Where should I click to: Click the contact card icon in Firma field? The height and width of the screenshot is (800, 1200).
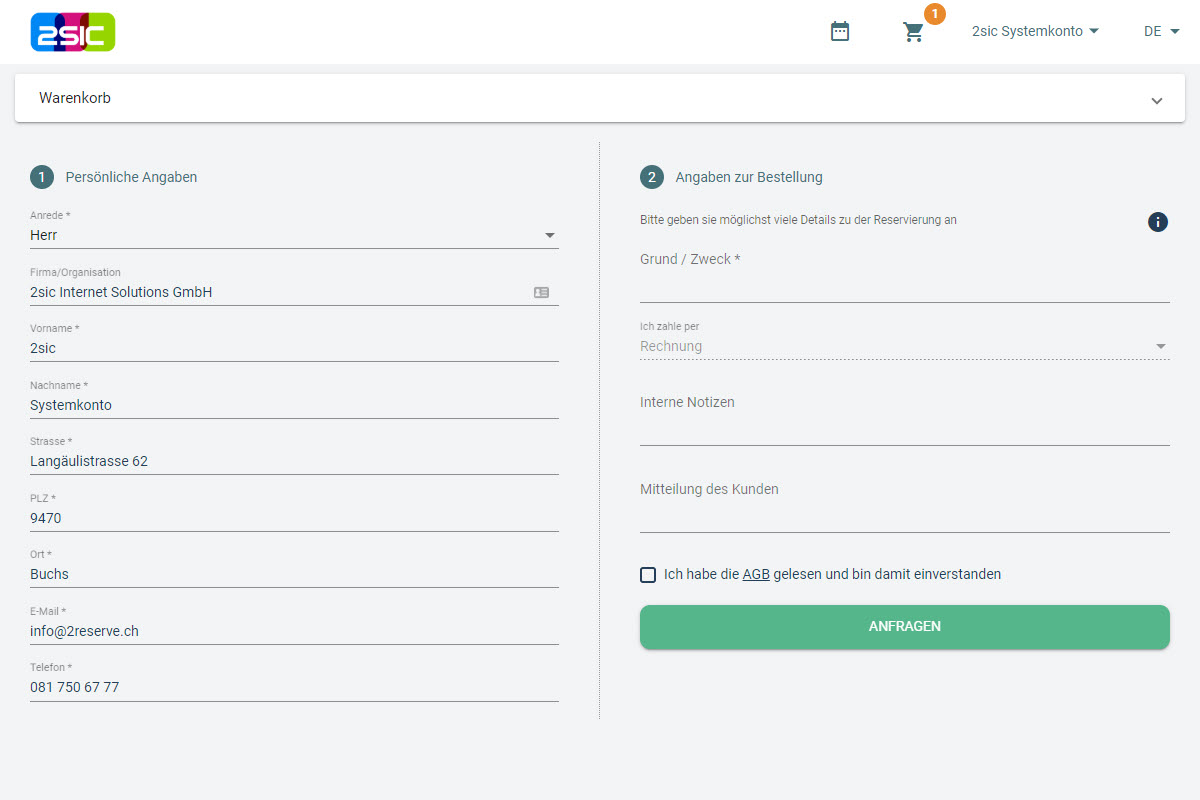point(541,292)
